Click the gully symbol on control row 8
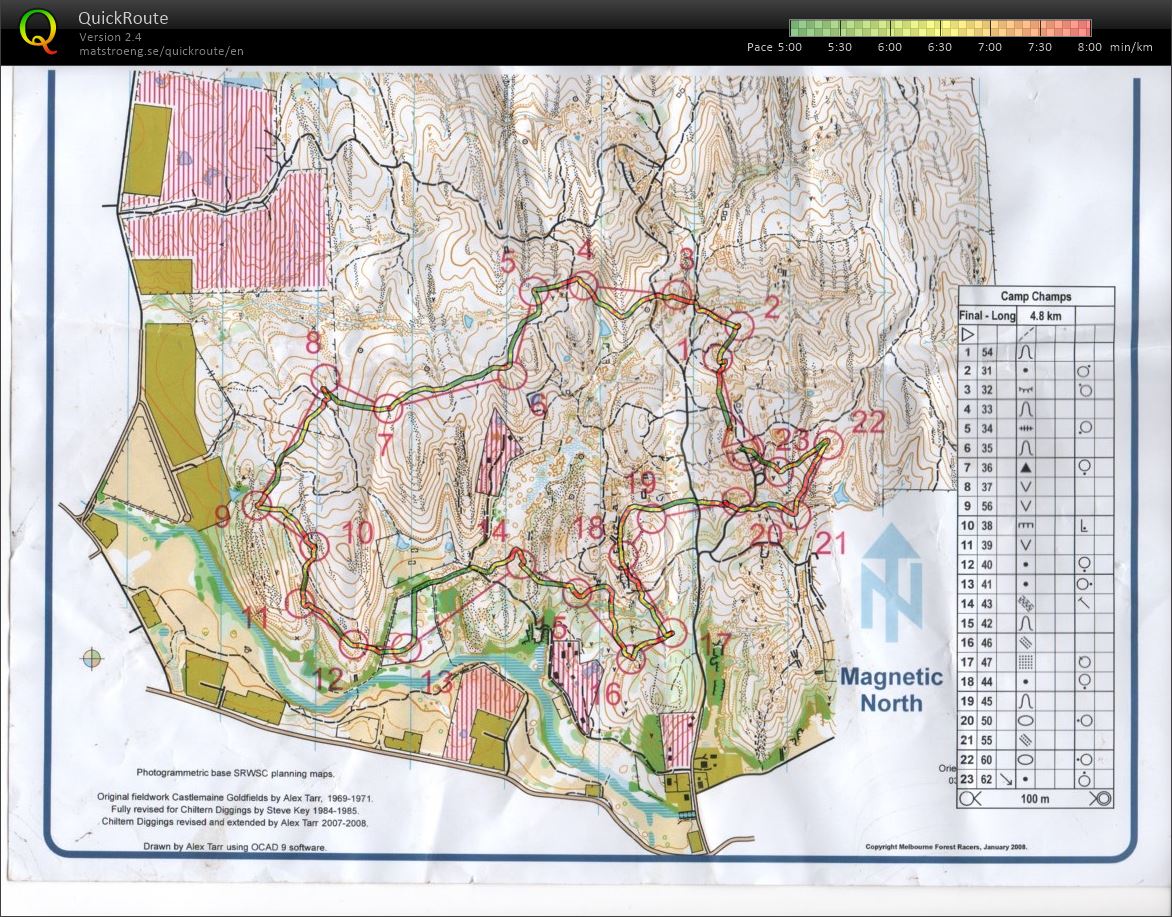This screenshot has height=917, width=1172. pos(1024,486)
